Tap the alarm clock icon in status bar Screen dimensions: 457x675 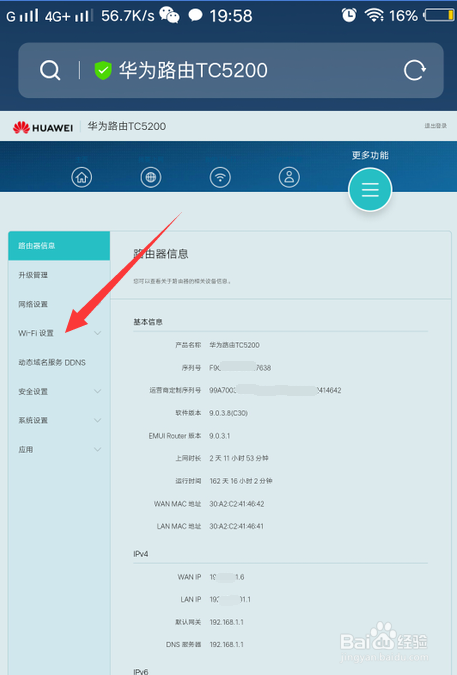349,15
